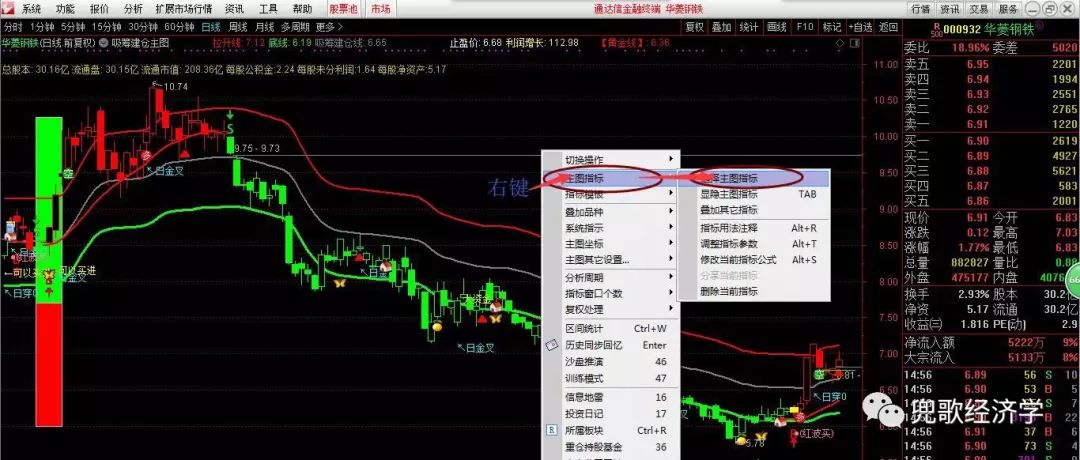This screenshot has width=1080, height=460.
Task: Click the 交易 top-right button
Action: (979, 9)
